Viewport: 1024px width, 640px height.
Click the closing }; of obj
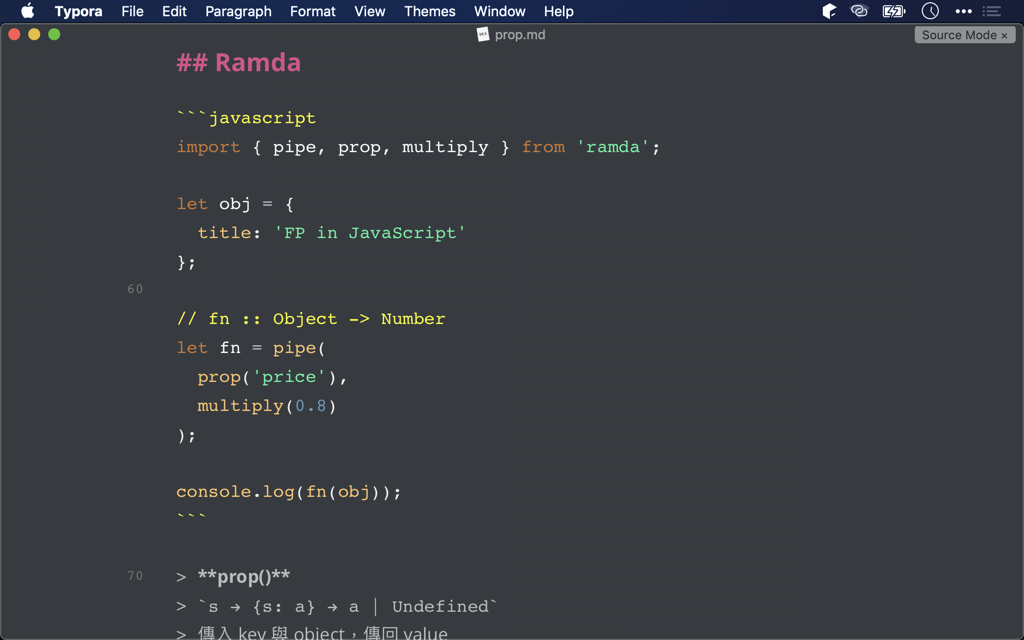click(x=186, y=262)
